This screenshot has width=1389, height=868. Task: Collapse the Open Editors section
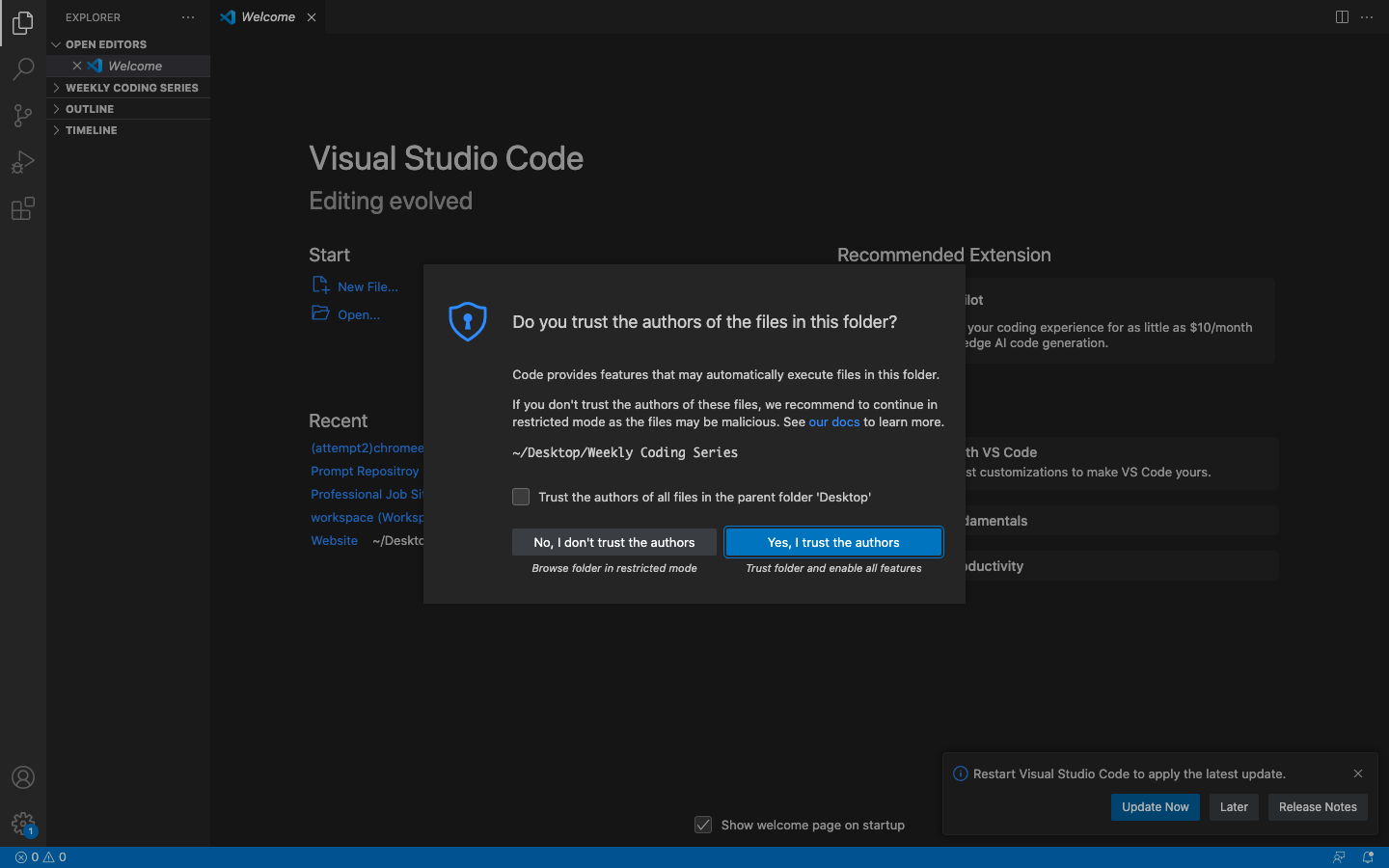[x=128, y=44]
